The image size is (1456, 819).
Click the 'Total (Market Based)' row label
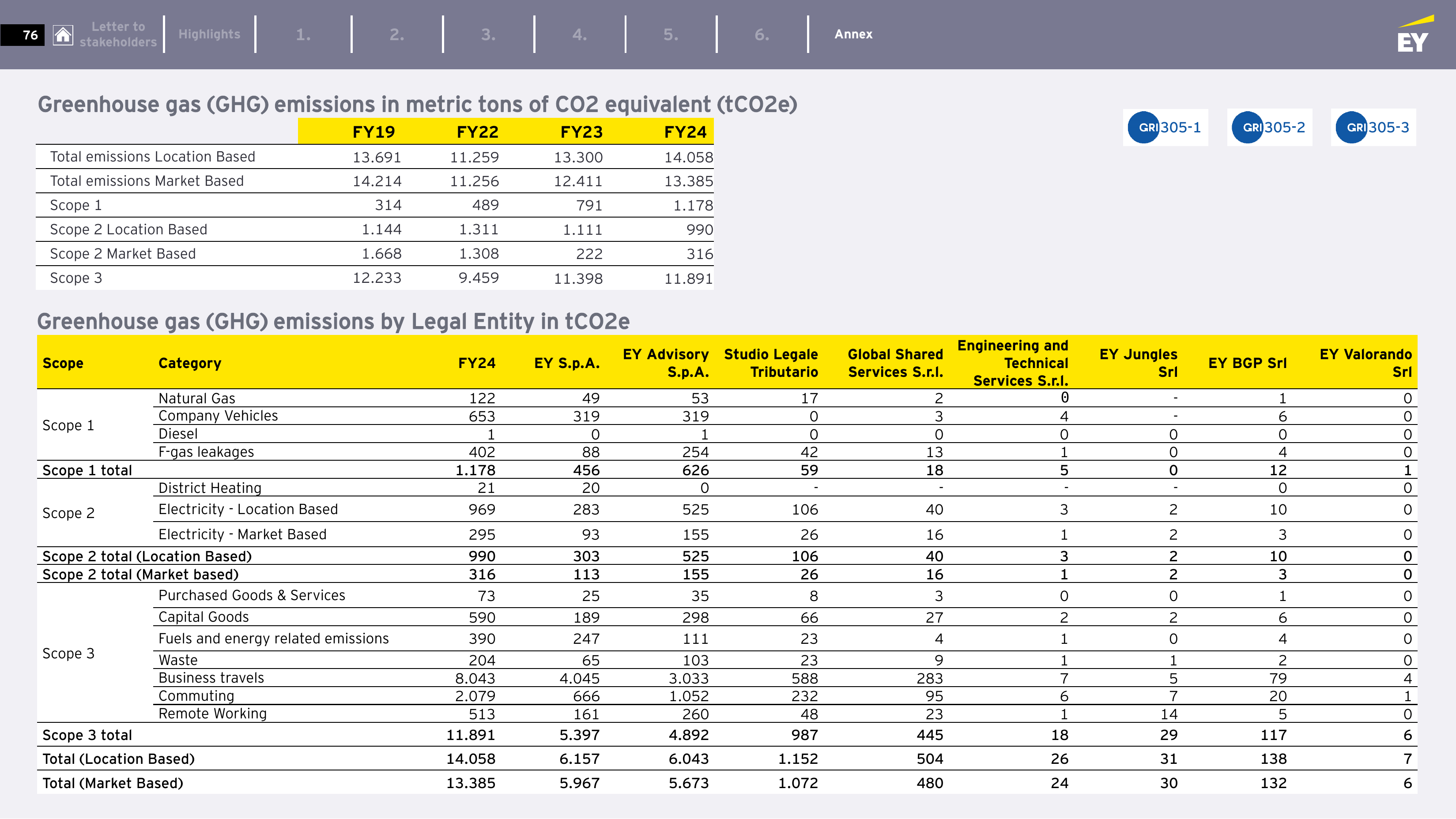[113, 783]
